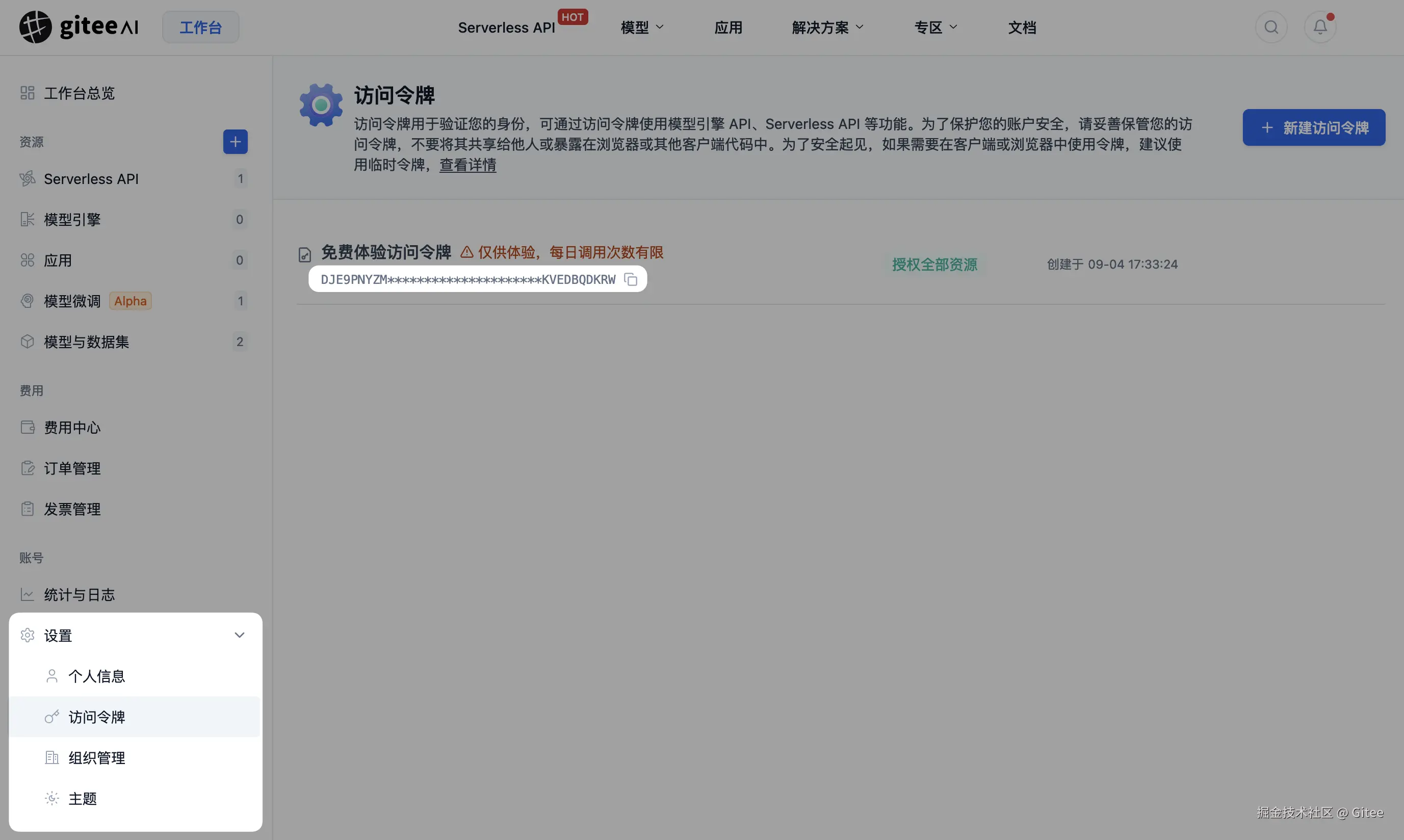Open 主题 theme settings
Viewport: 1404px width, 840px height.
[x=83, y=798]
